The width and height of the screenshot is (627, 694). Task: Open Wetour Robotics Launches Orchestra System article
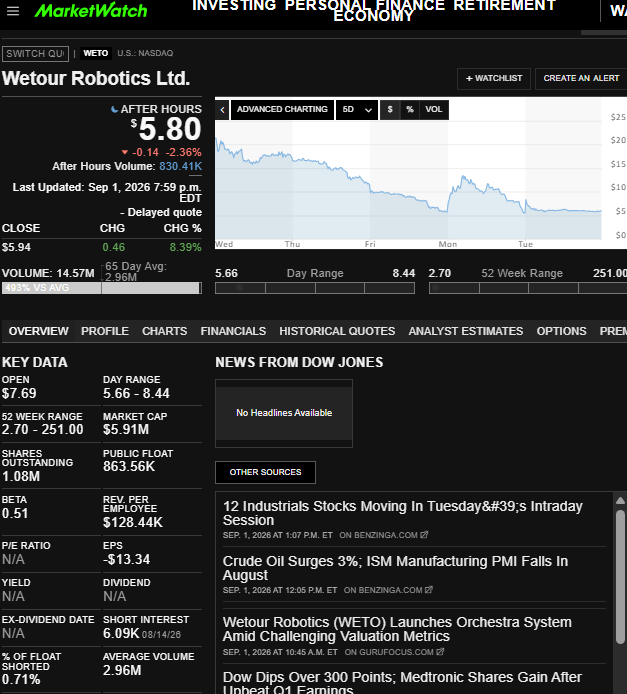coord(397,629)
